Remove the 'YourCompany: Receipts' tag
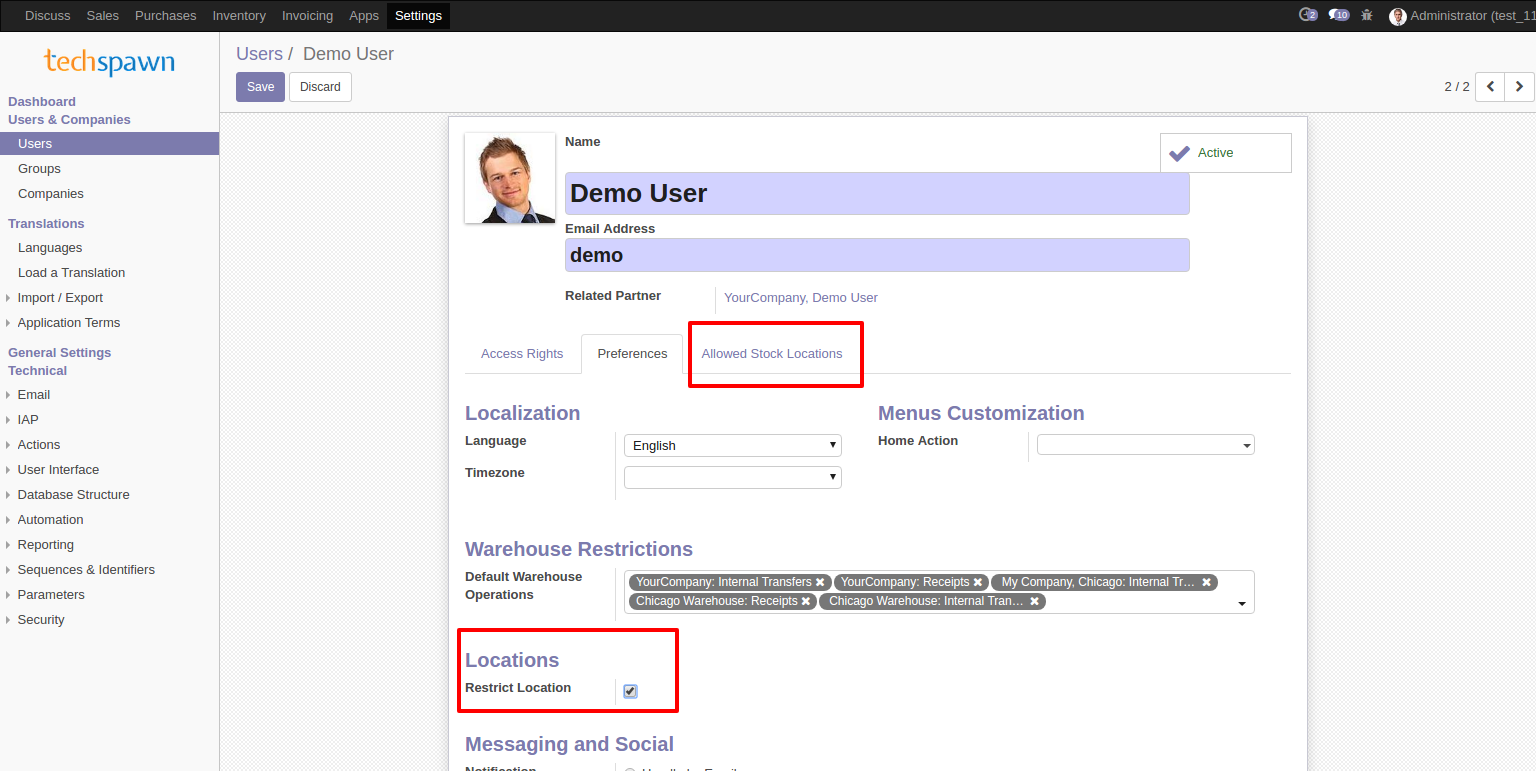This screenshot has width=1536, height=771. pos(978,582)
